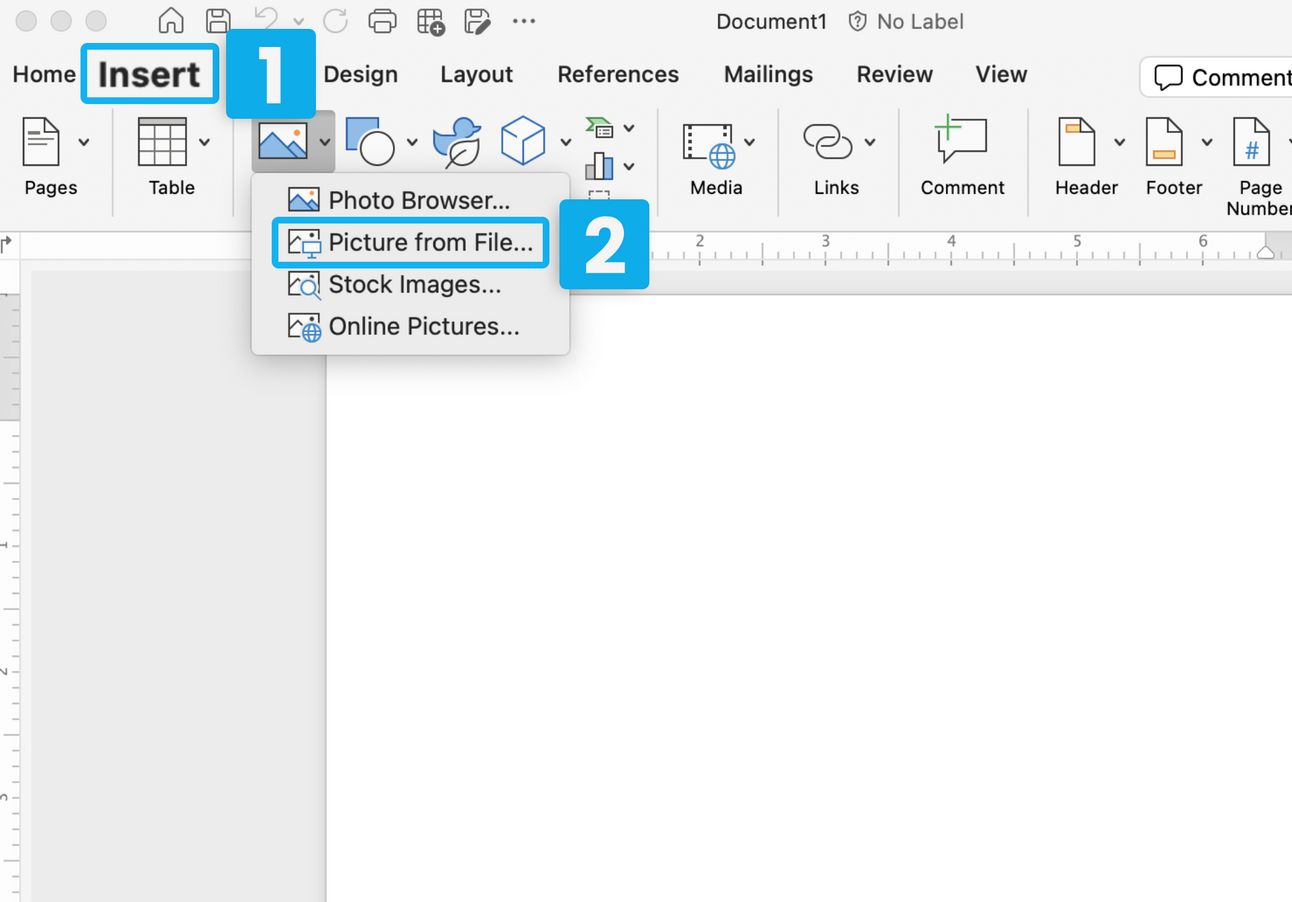Open the quick access more options ellipsis
This screenshot has width=1292, height=902.
coord(523,21)
